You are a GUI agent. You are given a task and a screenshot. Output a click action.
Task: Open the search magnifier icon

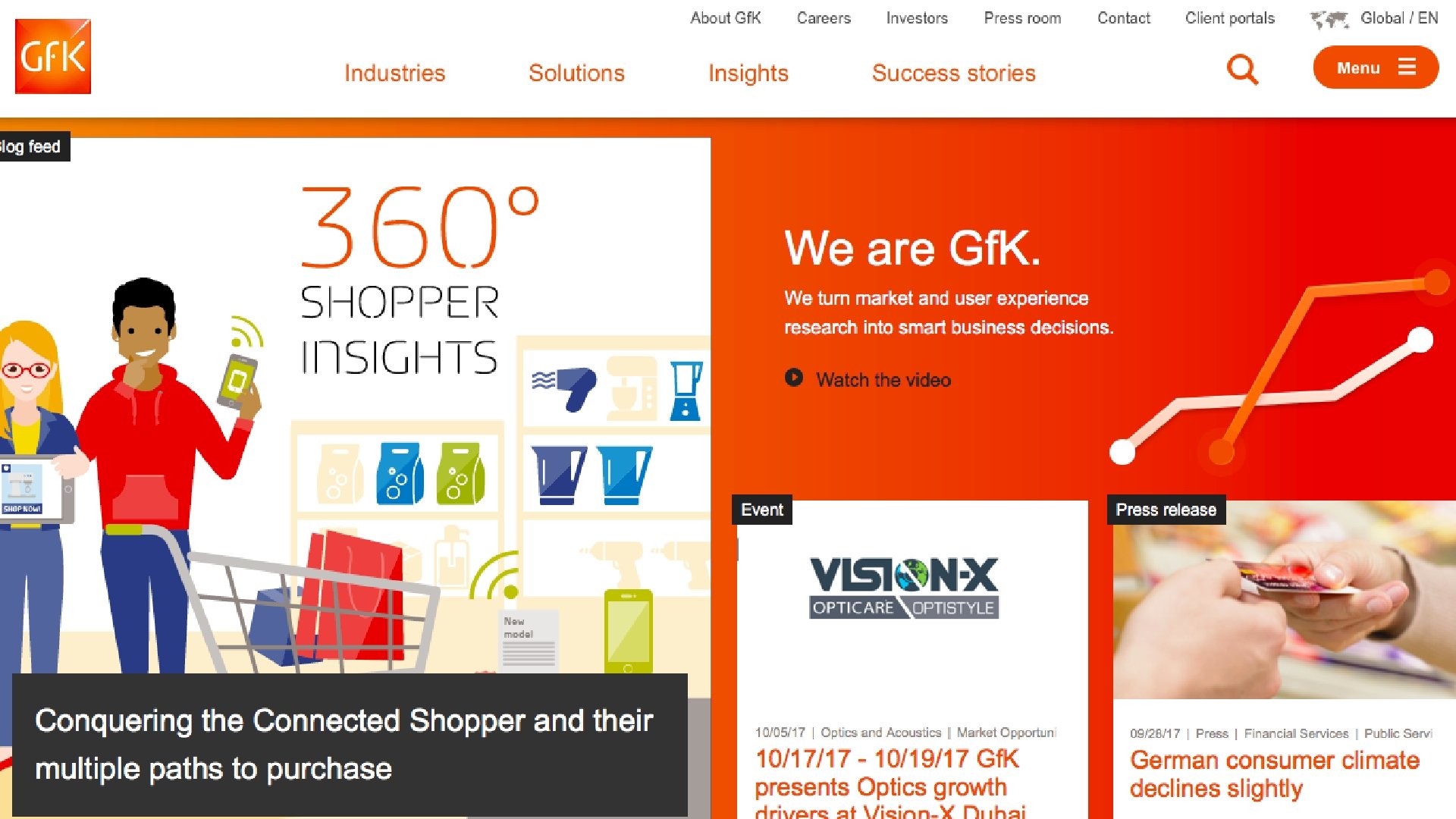(1242, 69)
